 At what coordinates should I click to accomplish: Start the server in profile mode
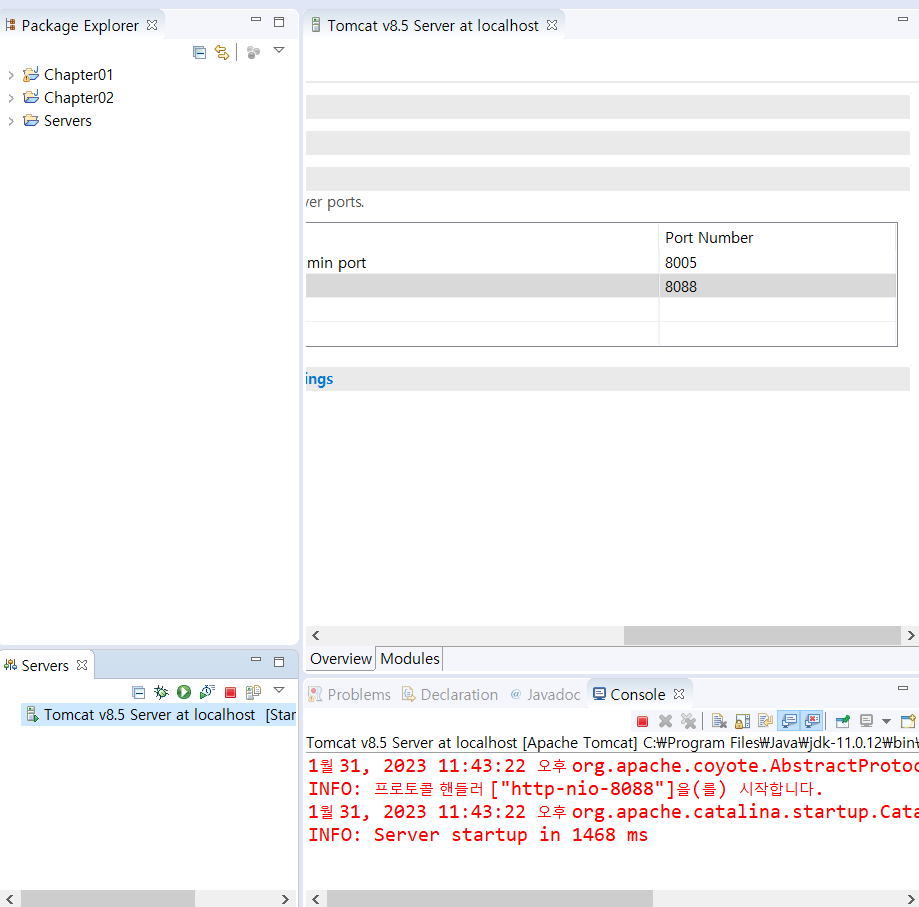(207, 693)
